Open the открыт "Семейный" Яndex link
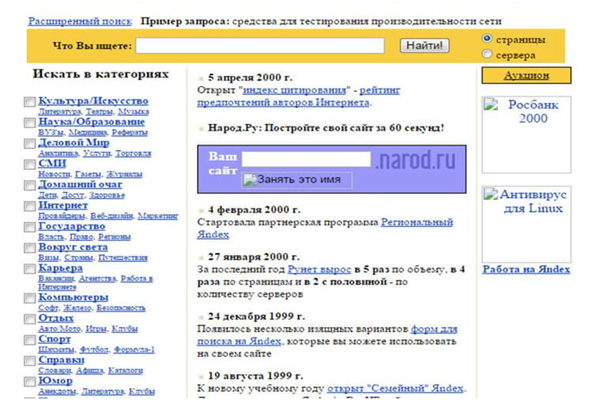 (395, 389)
